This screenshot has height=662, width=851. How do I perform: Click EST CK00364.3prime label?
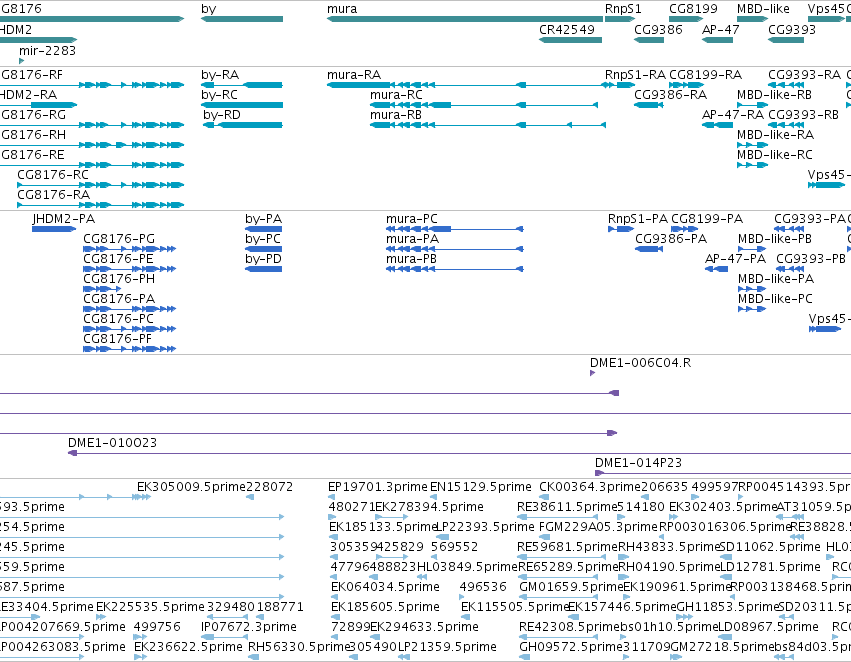coord(590,487)
